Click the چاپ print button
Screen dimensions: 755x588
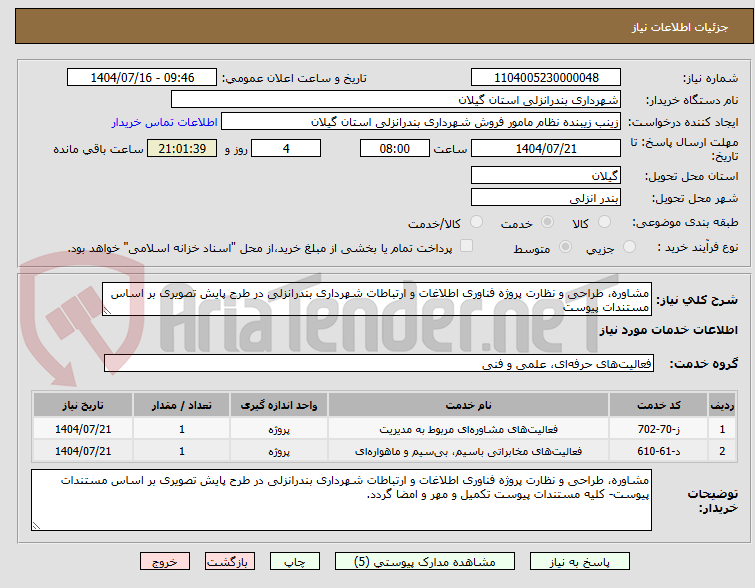[295, 562]
